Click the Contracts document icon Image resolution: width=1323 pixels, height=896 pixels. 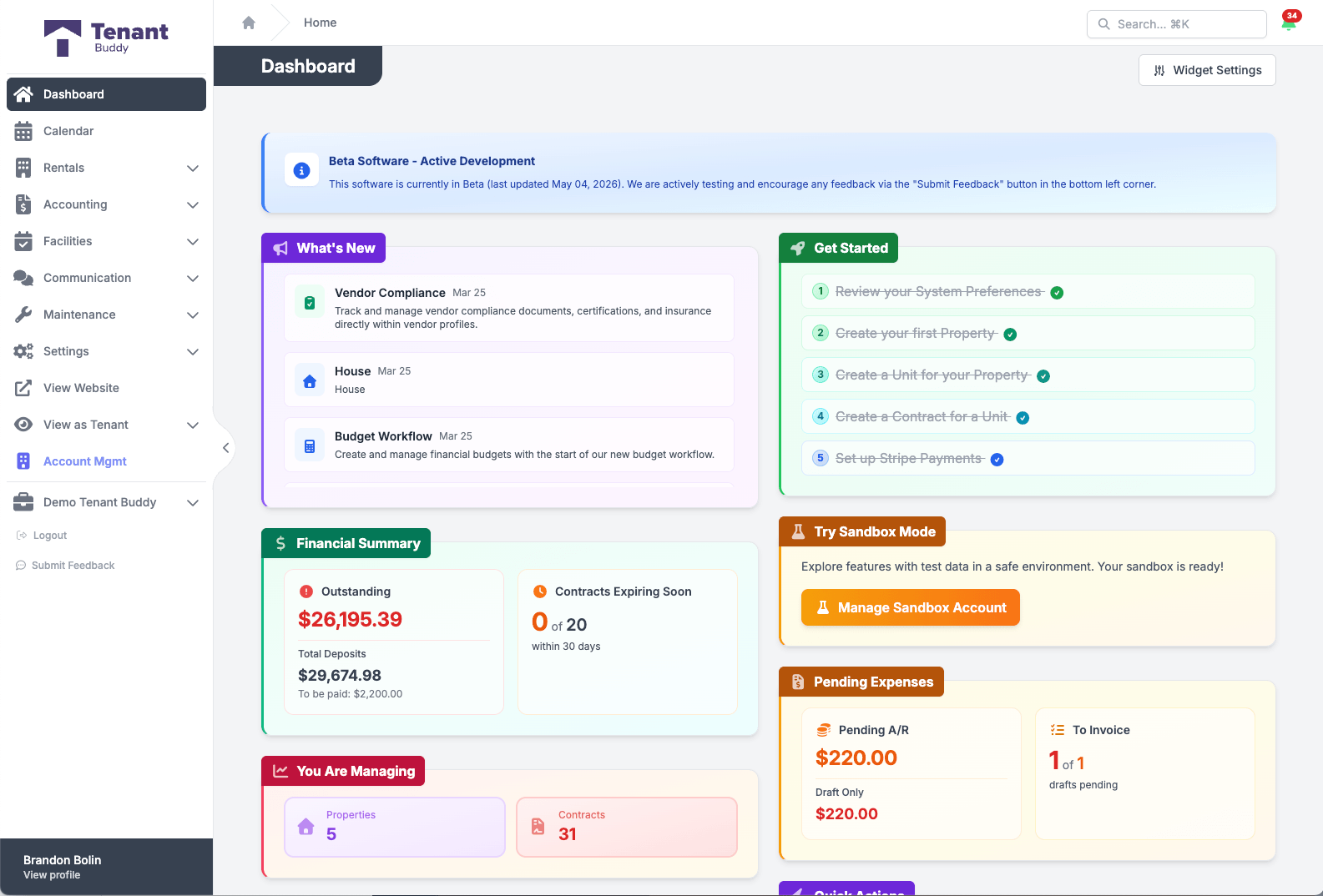[x=538, y=827]
